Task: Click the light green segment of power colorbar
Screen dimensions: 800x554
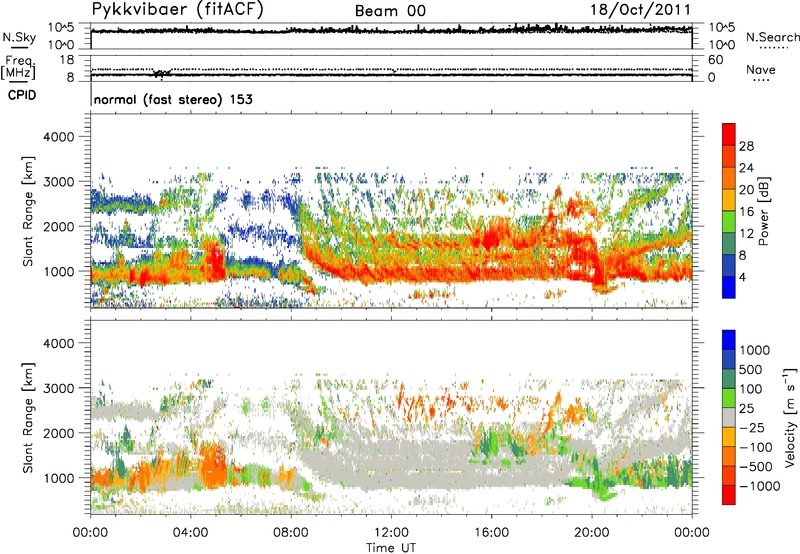Action: click(729, 221)
